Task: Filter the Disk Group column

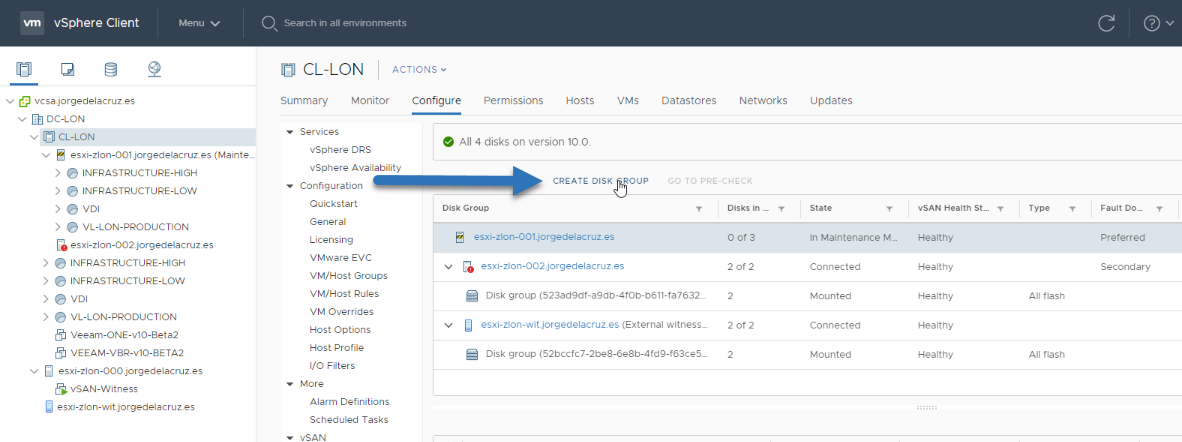Action: click(699, 208)
